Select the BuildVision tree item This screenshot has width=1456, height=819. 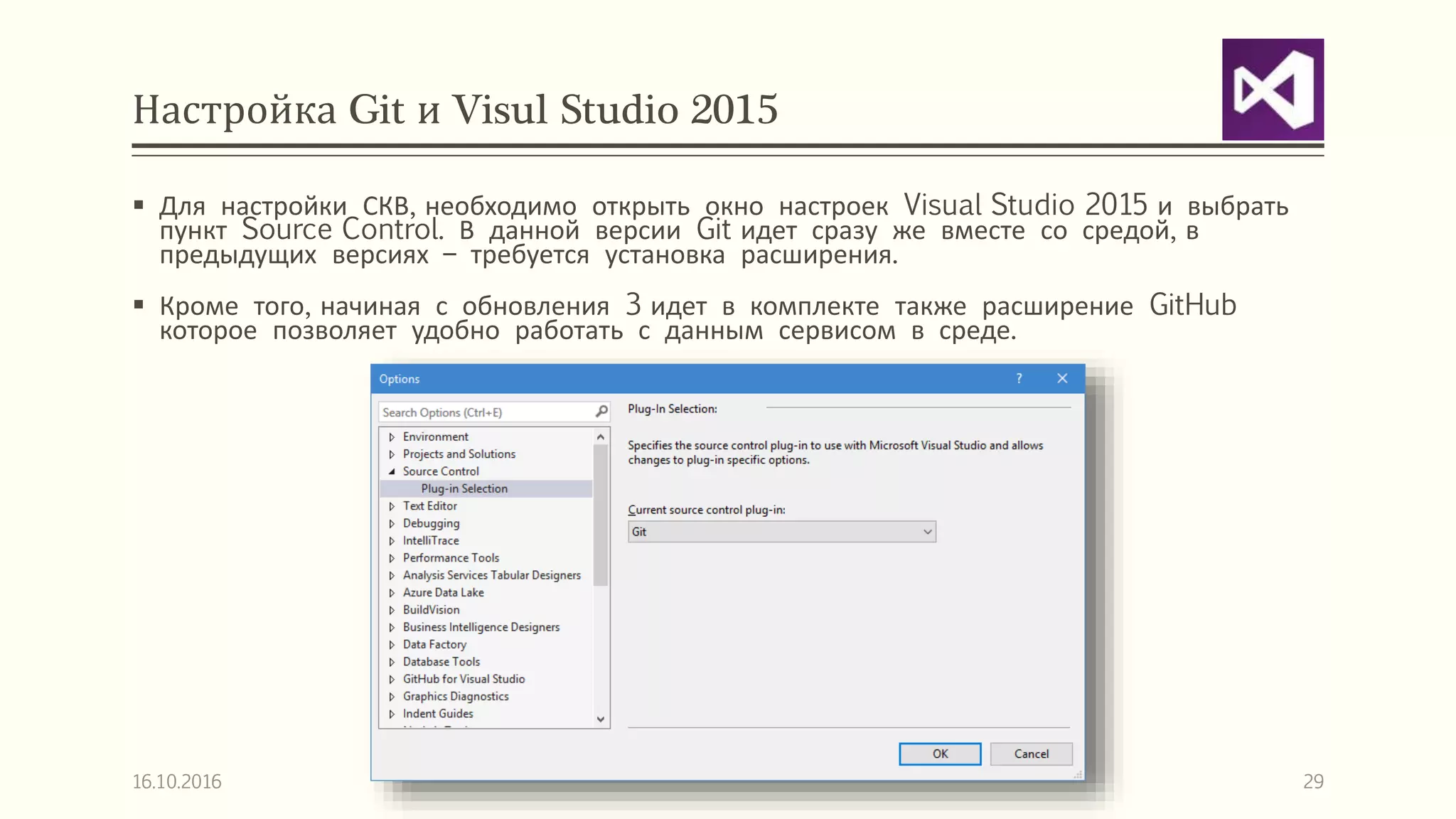click(x=431, y=609)
